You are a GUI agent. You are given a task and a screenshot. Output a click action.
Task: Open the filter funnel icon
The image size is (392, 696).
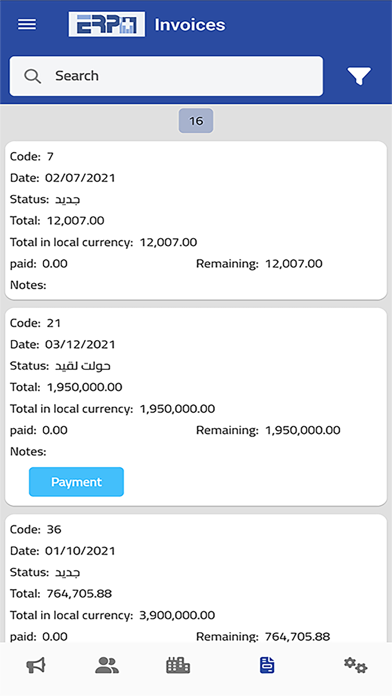pos(359,76)
